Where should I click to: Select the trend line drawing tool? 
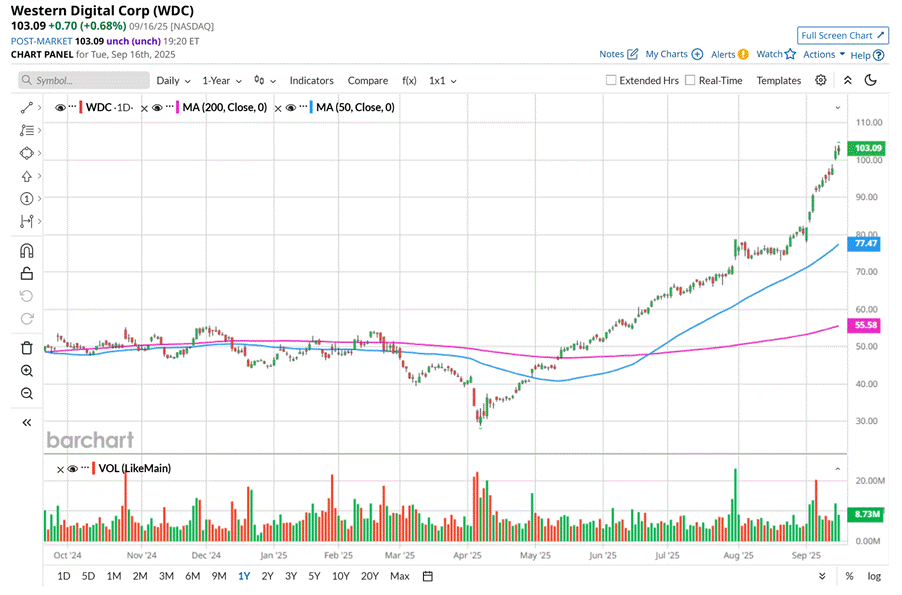coord(26,108)
